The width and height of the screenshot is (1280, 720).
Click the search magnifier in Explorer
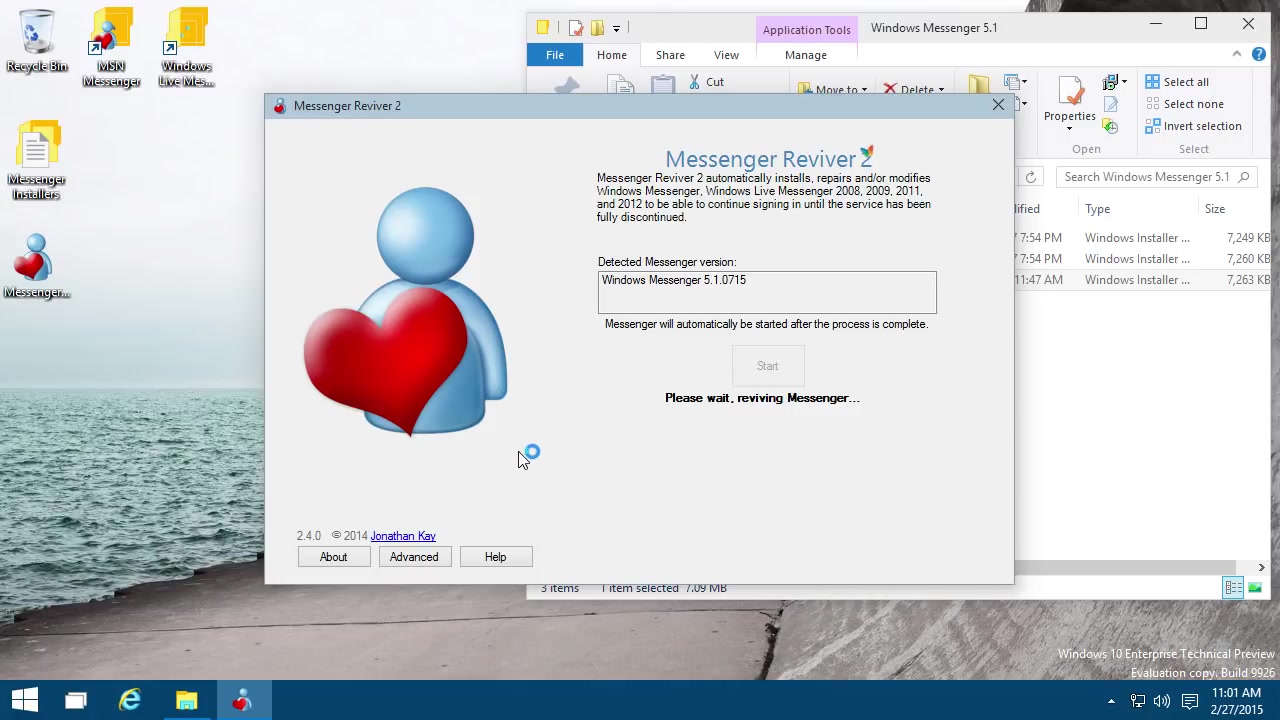pos(1244,177)
